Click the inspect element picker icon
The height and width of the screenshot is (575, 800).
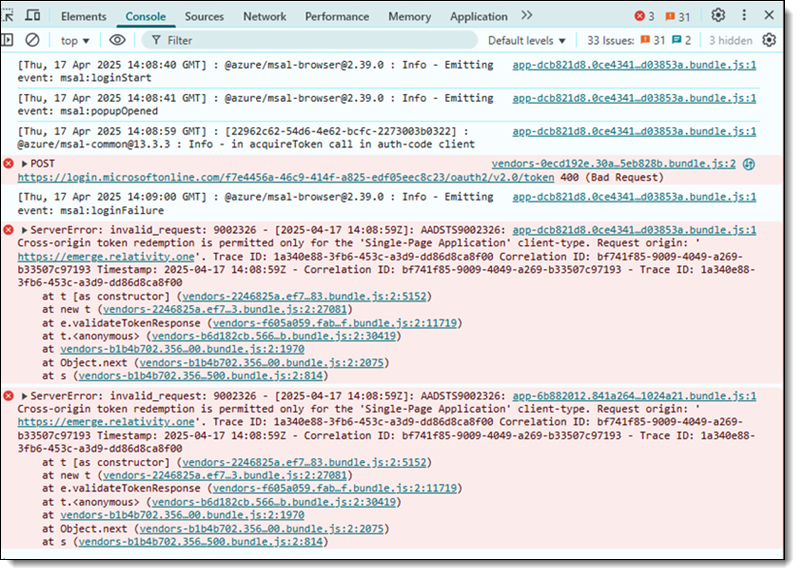[7, 16]
